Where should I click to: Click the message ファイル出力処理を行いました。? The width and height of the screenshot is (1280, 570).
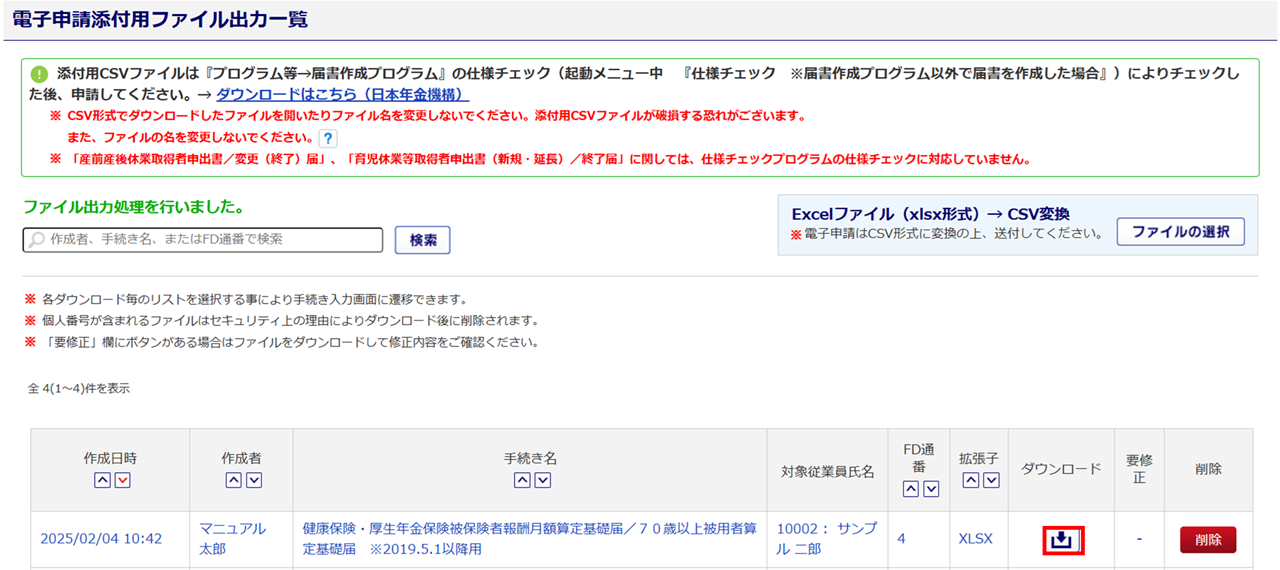click(x=134, y=208)
